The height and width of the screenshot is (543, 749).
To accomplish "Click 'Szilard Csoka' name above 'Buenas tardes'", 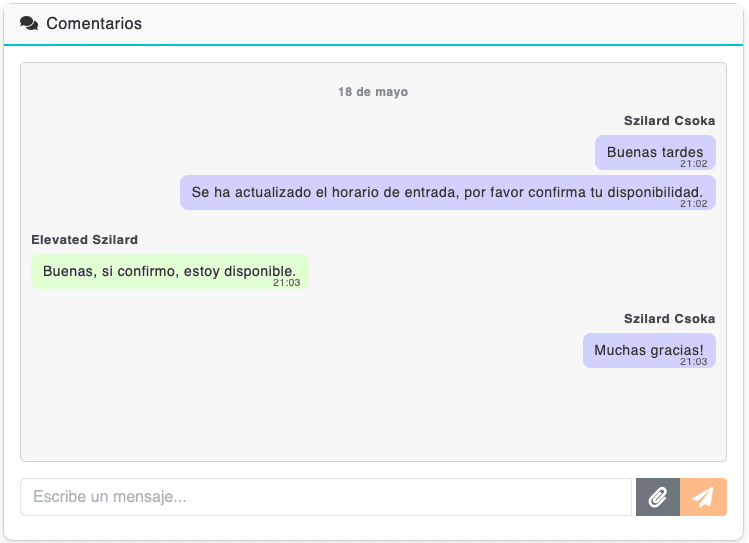I will coord(669,121).
